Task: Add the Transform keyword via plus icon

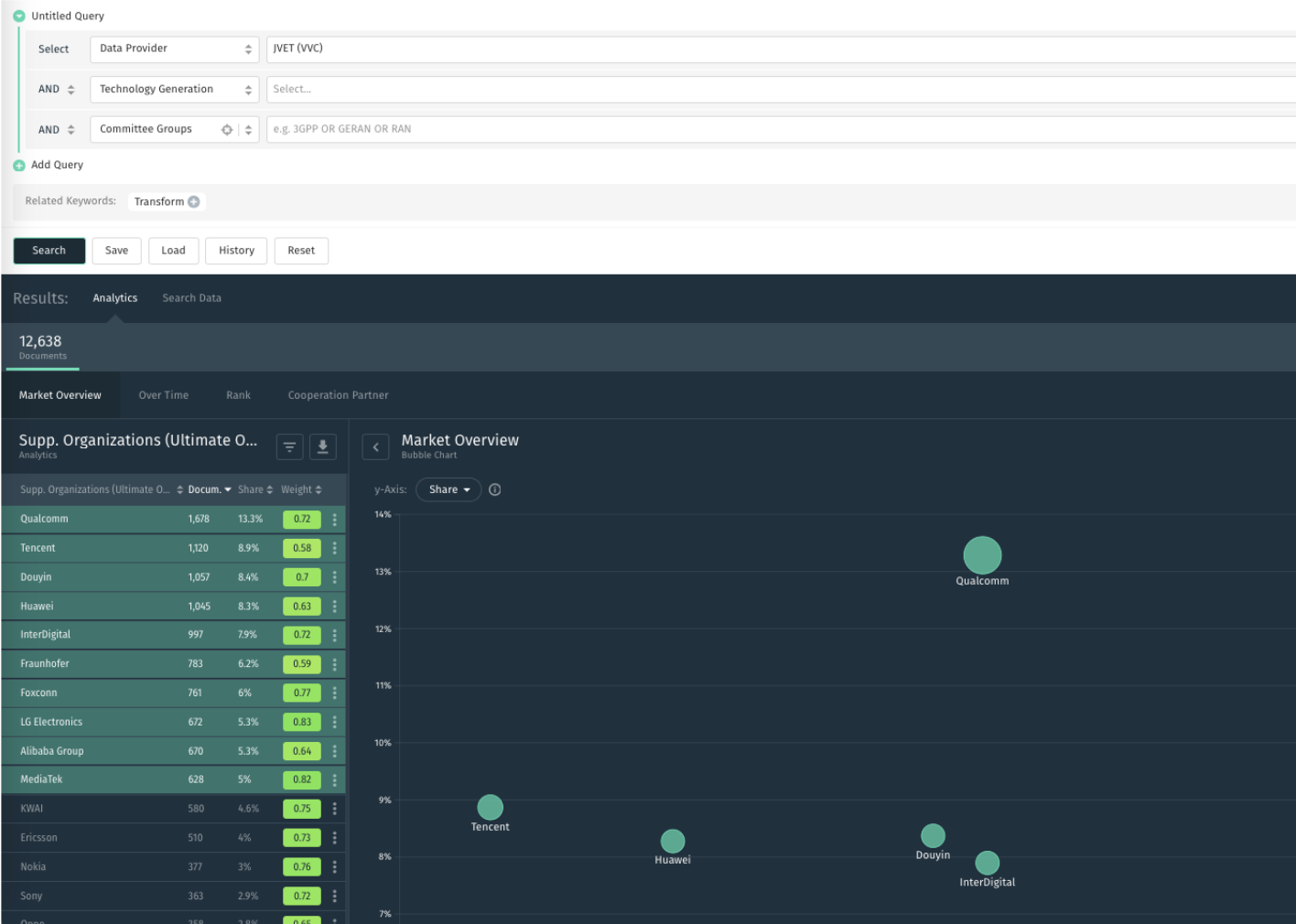Action: tap(194, 202)
